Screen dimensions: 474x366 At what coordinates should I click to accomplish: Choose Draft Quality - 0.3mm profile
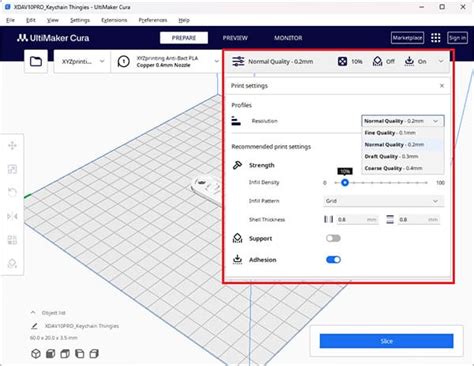coord(403,156)
